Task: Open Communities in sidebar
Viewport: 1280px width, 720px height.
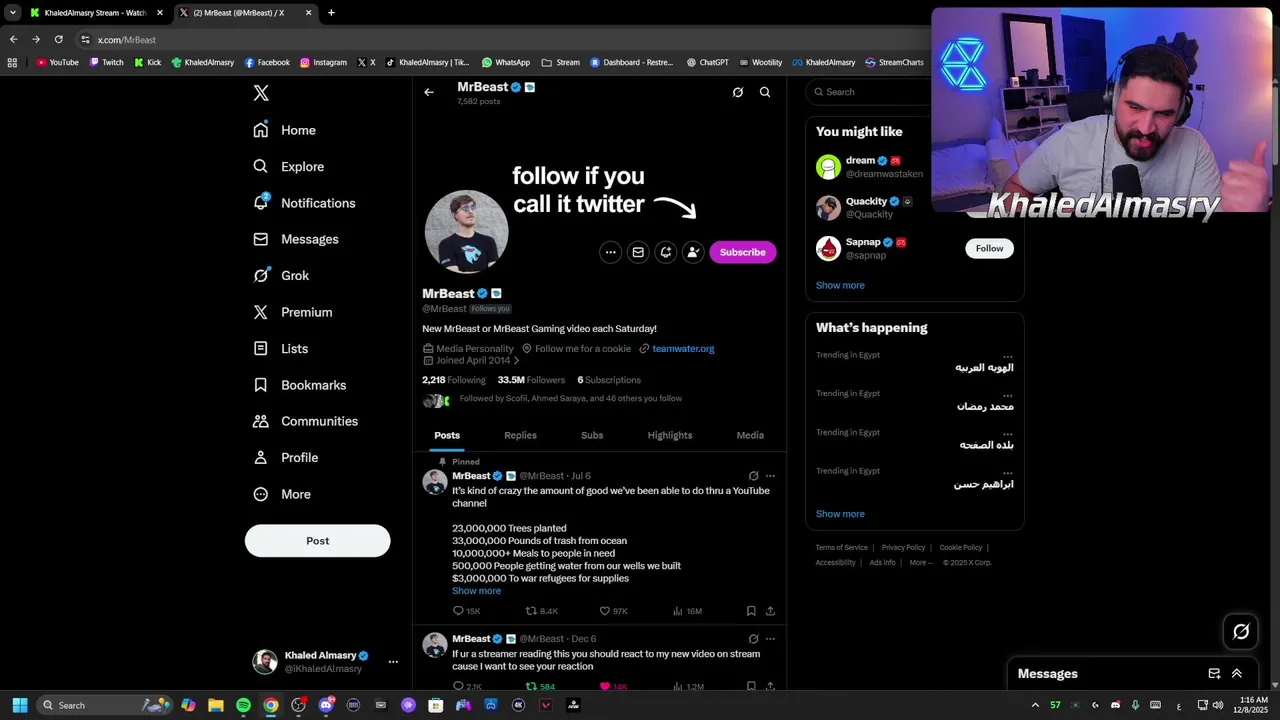Action: [306, 421]
